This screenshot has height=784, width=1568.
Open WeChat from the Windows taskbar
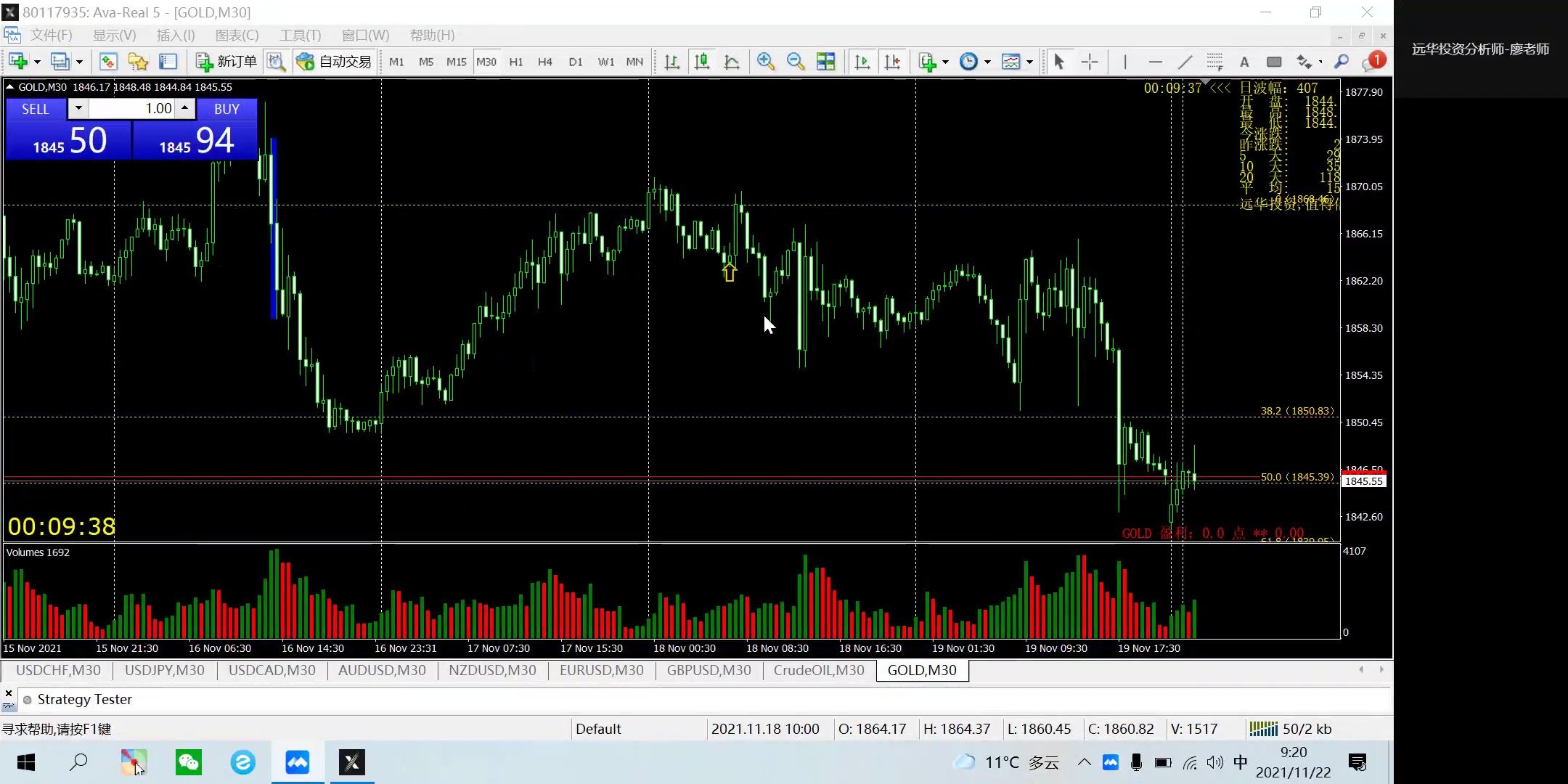point(189,762)
